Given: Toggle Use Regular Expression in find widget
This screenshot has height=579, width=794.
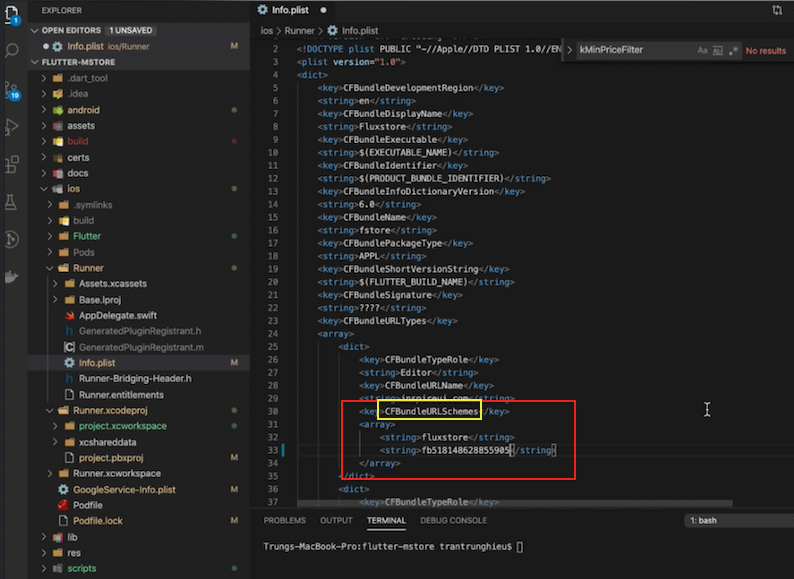Looking at the screenshot, I should [x=733, y=50].
